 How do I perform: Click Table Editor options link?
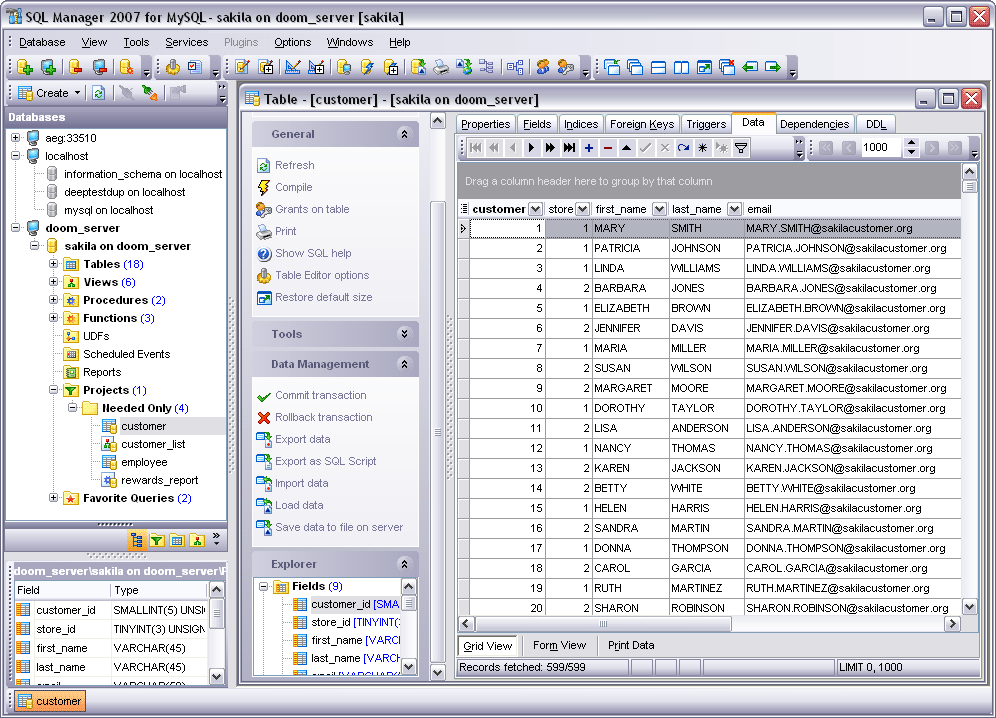[x=322, y=275]
